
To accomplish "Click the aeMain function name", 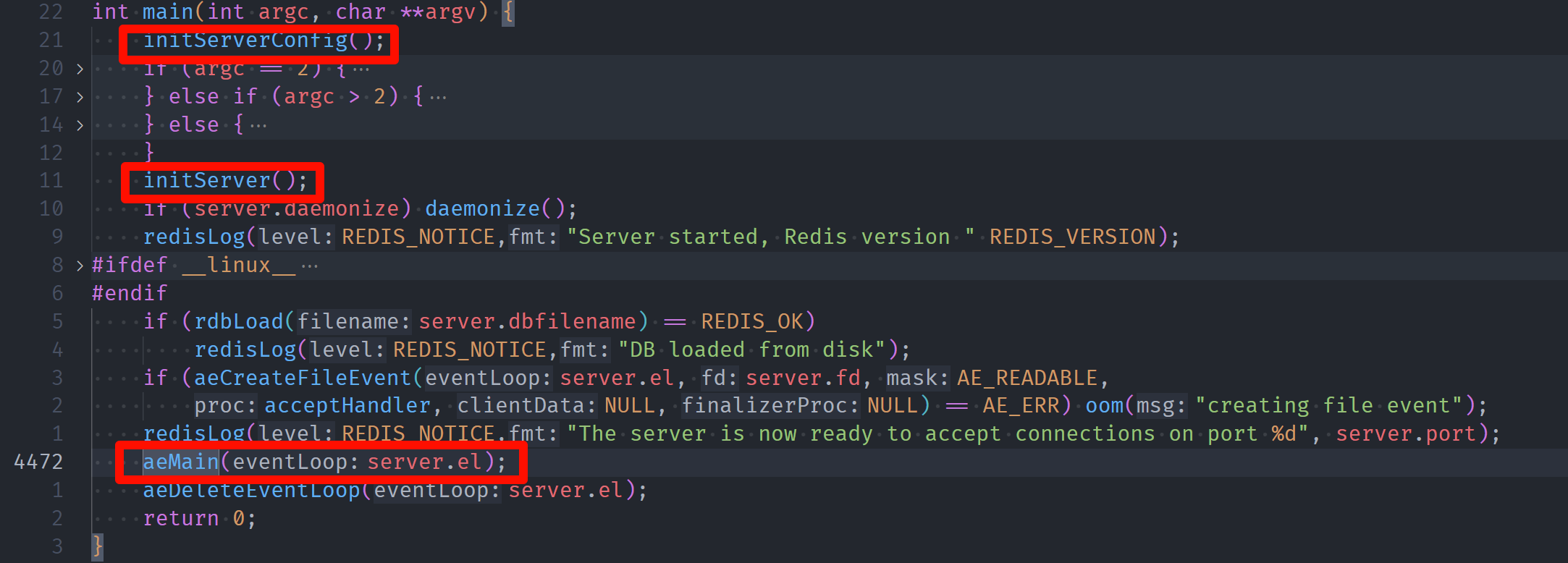I will (181, 462).
